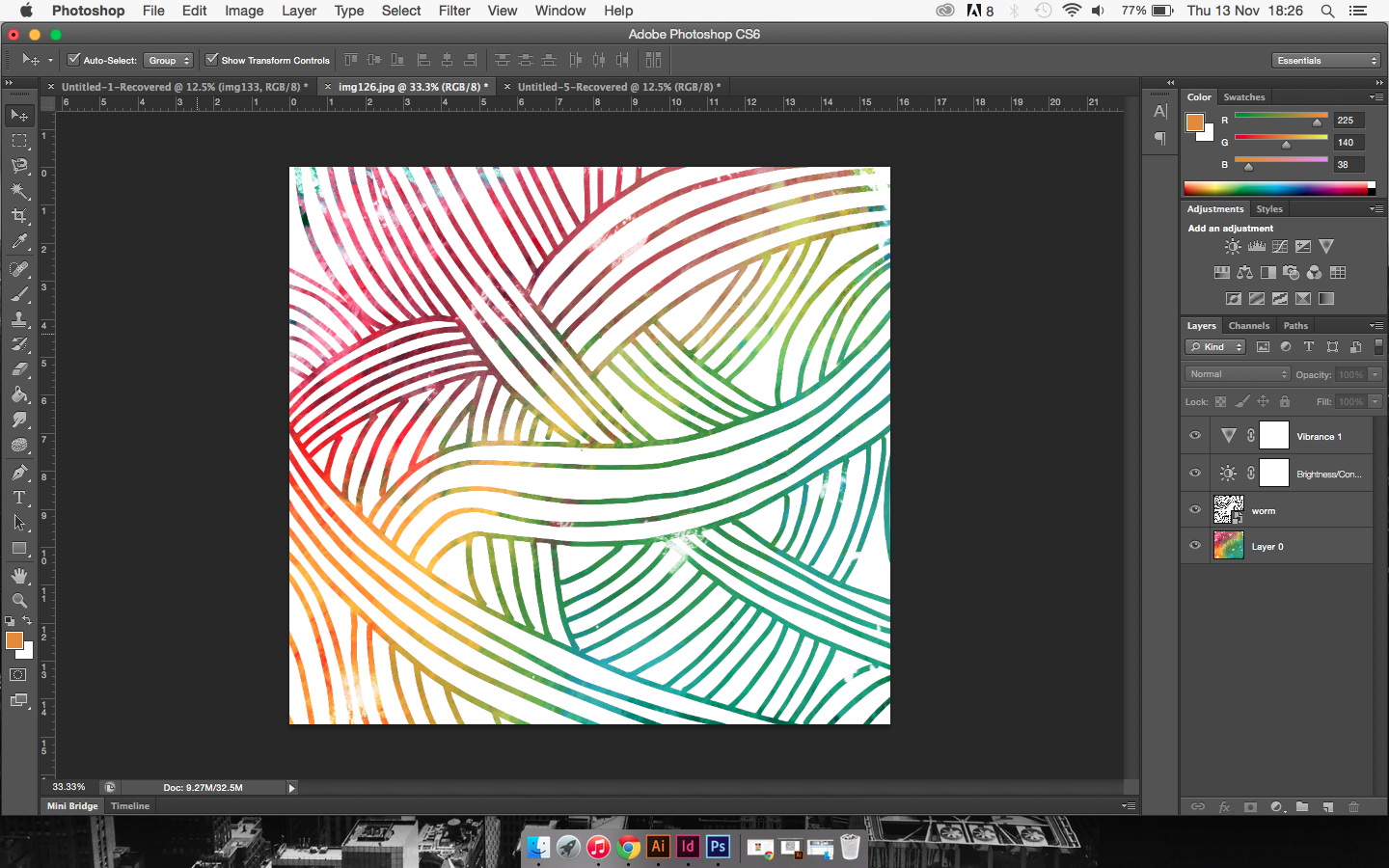Pick a color from the spectrum ramp
This screenshot has width=1389, height=868.
coord(1280,188)
